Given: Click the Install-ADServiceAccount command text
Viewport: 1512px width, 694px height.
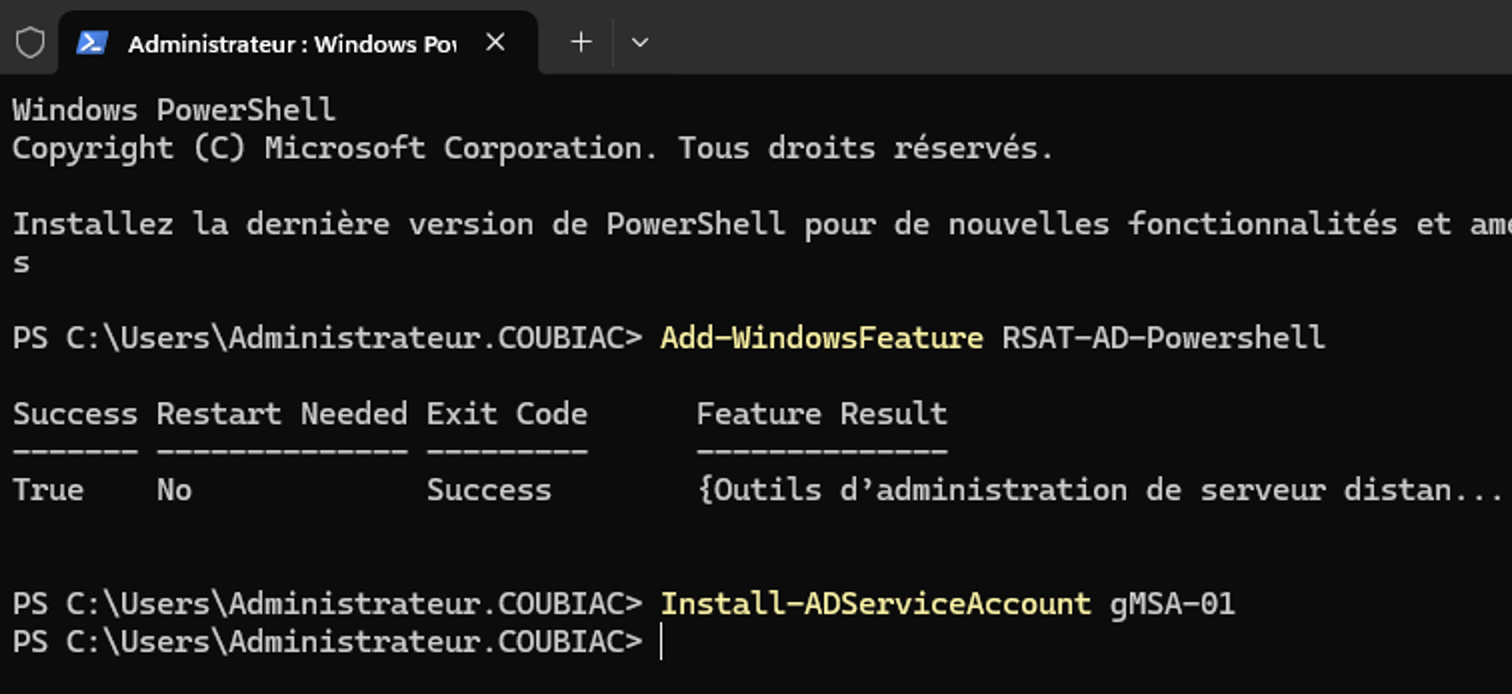Looking at the screenshot, I should click(875, 604).
